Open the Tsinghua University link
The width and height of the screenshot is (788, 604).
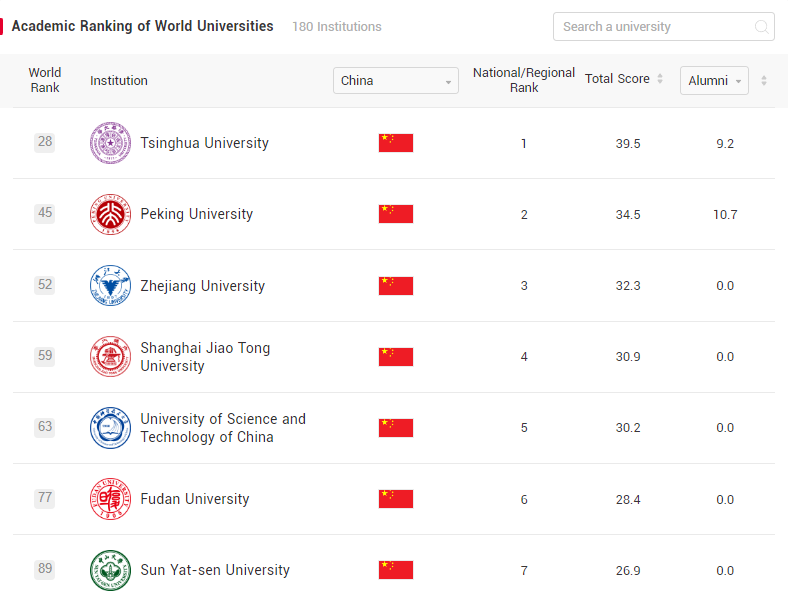(x=205, y=143)
